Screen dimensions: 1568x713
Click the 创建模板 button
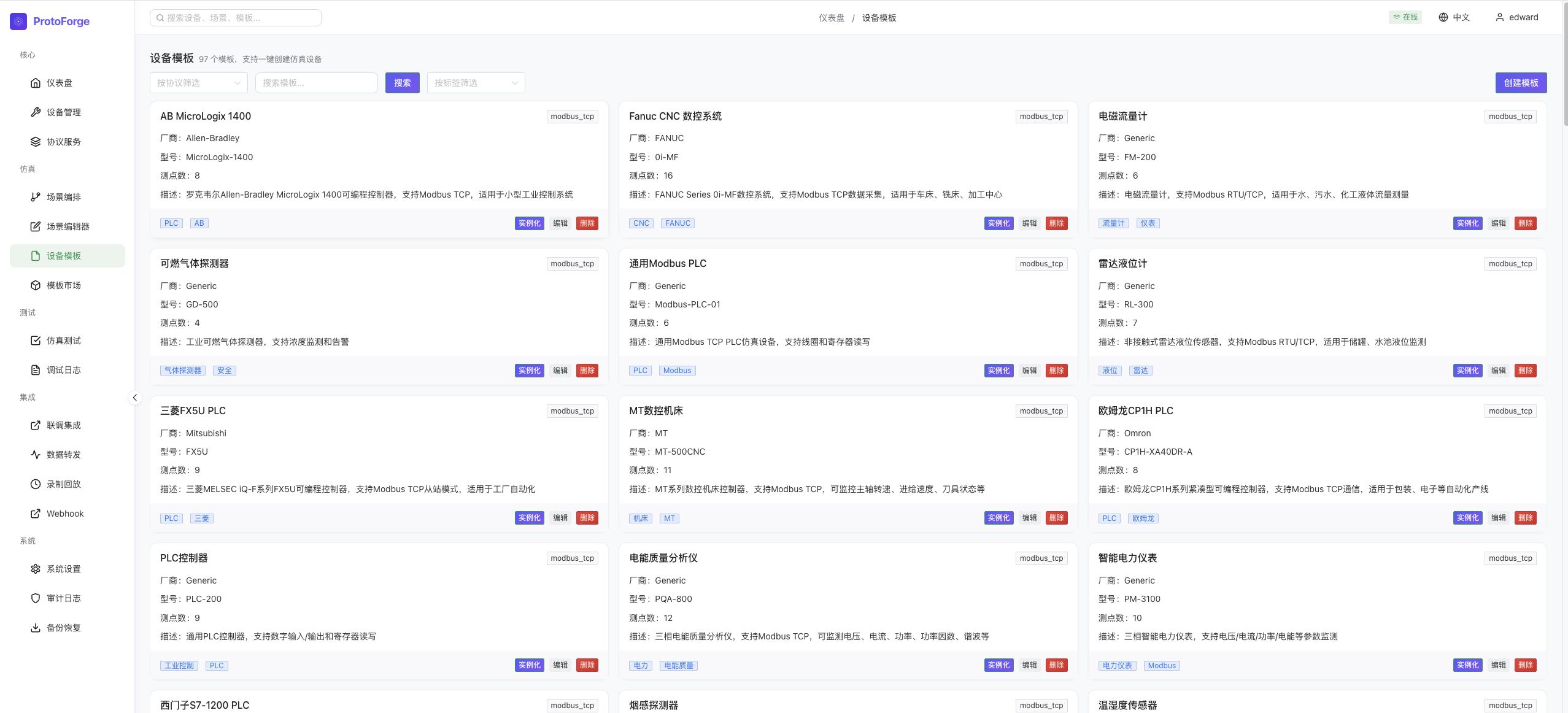pos(1521,83)
